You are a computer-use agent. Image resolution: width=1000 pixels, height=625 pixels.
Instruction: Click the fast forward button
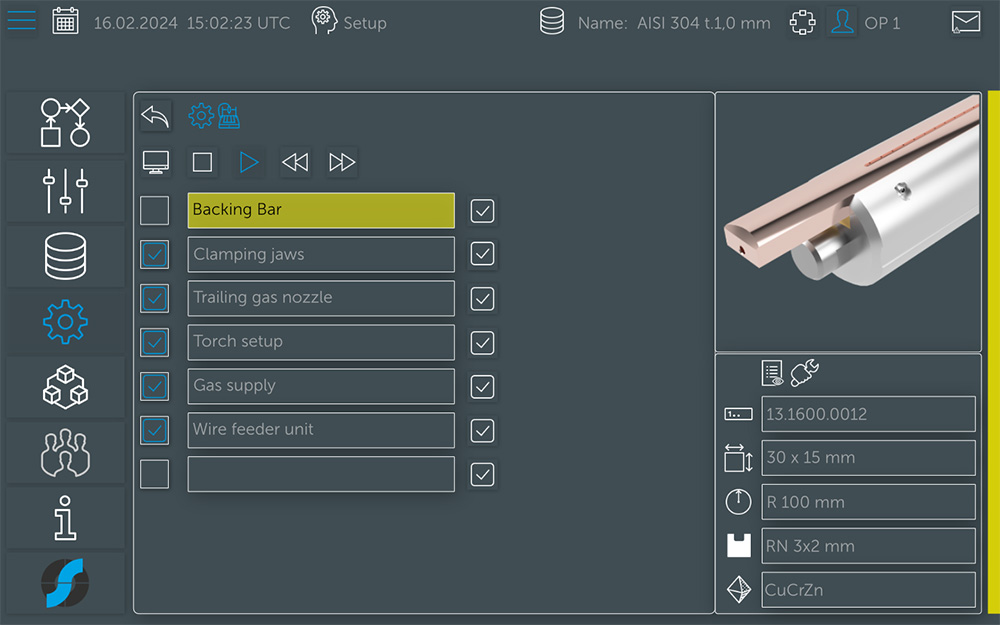(342, 162)
